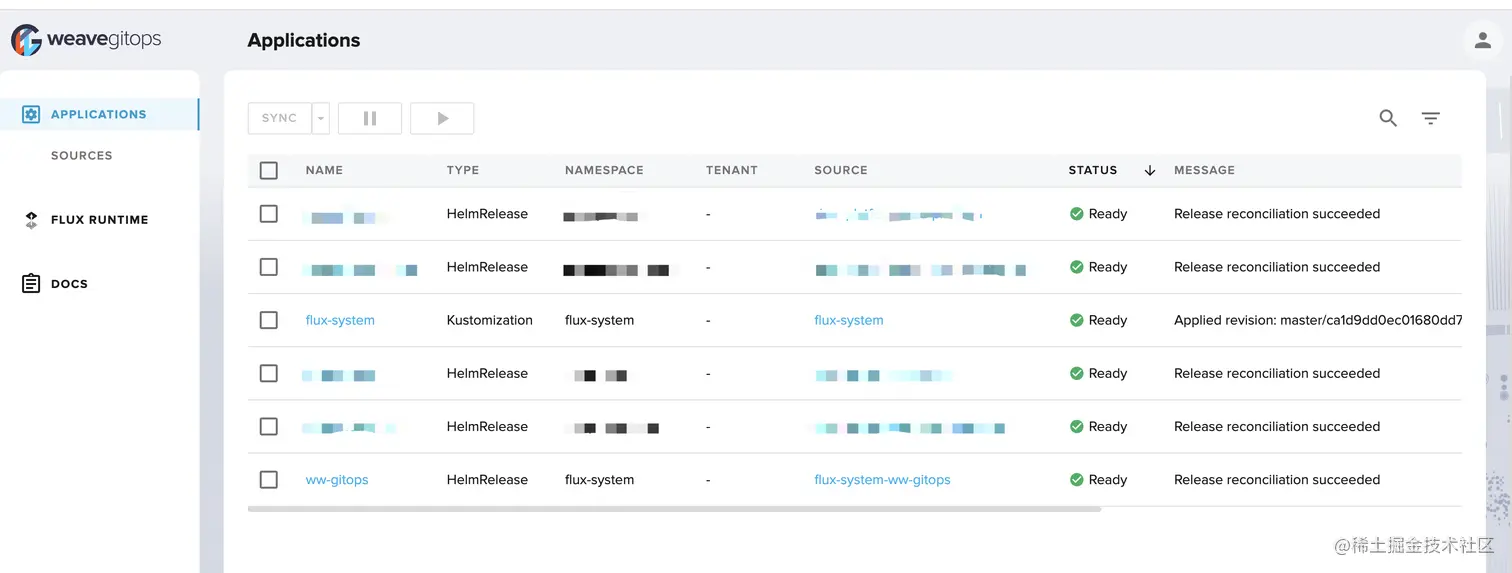The image size is (1512, 573).
Task: Open Flux Runtime in sidebar
Action: (99, 220)
